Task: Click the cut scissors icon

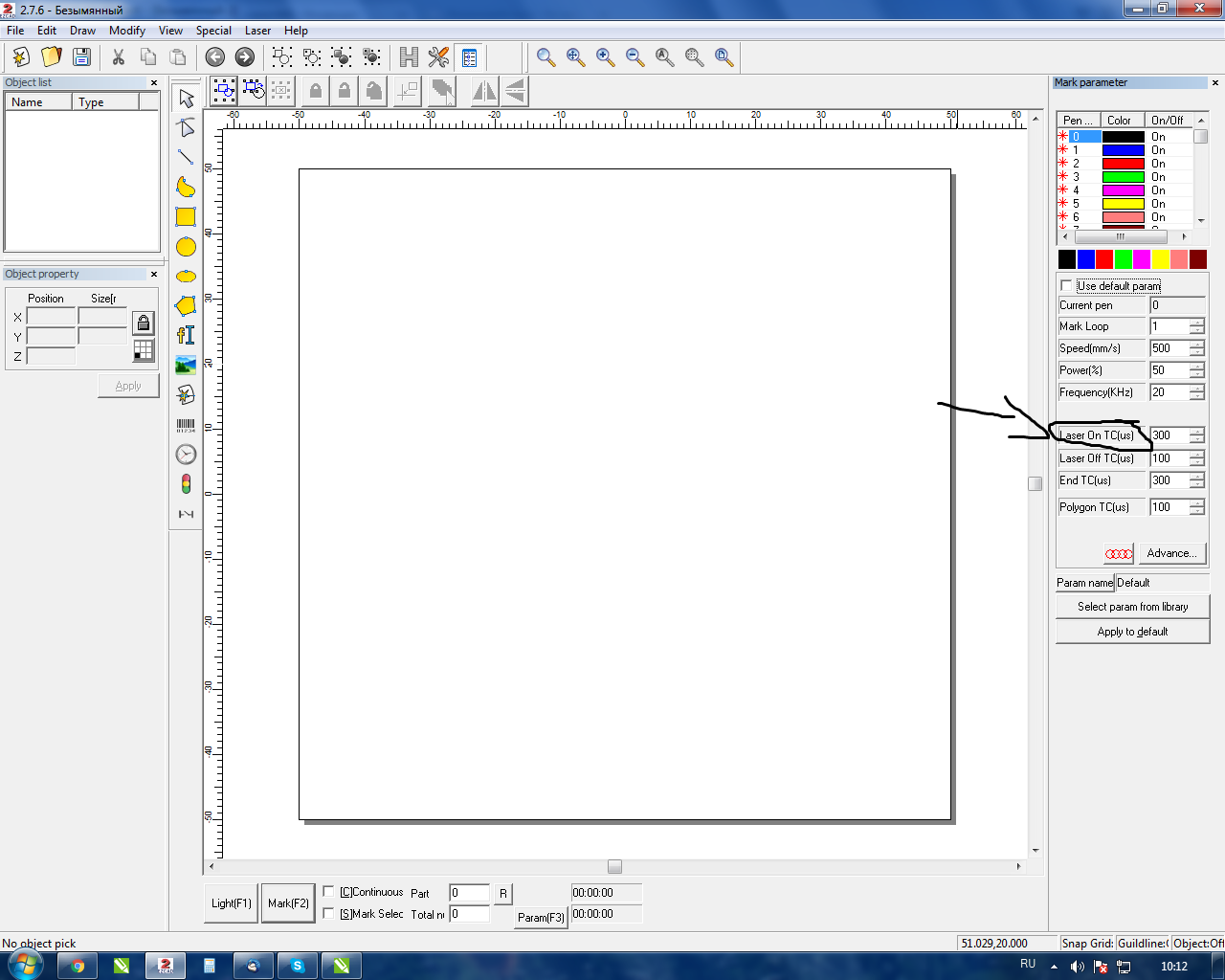Action: pos(119,57)
